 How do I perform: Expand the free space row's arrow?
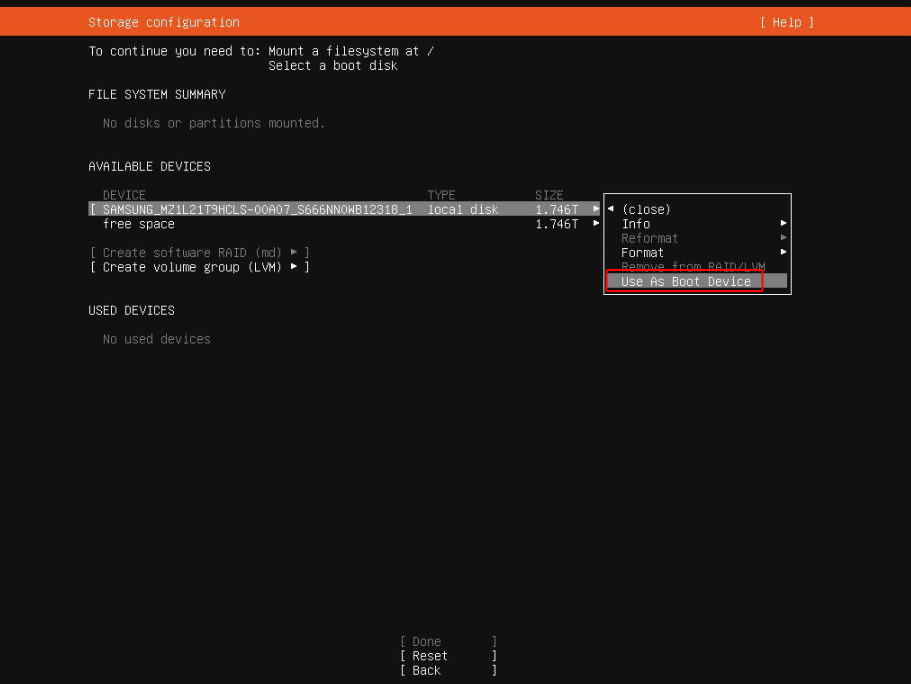(596, 224)
